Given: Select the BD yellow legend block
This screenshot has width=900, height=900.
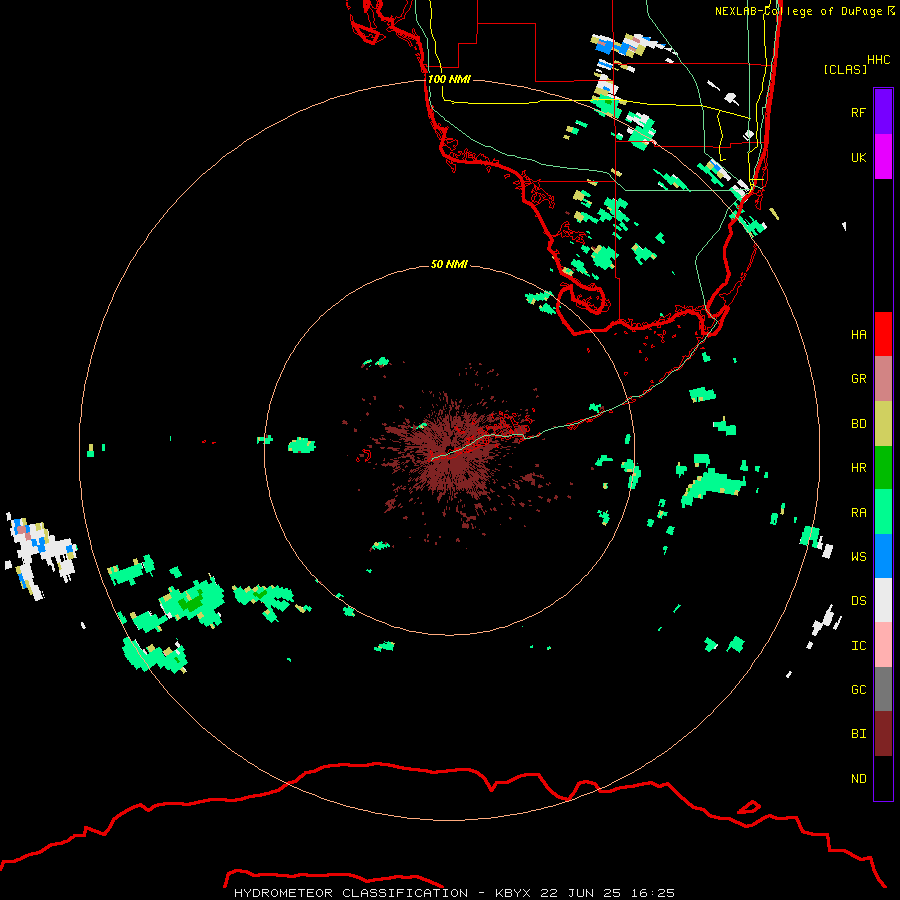Looking at the screenshot, I should (x=883, y=424).
